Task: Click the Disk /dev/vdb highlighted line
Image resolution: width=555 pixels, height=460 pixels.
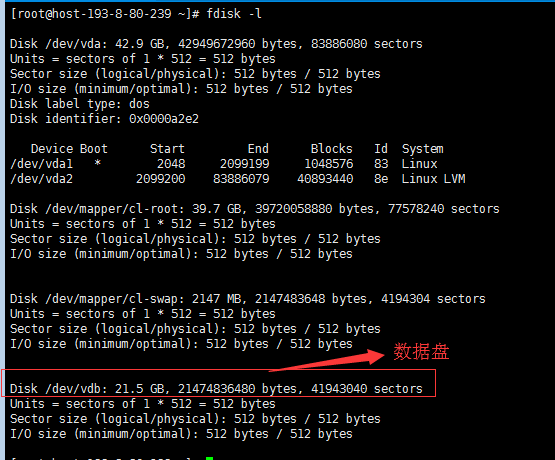Action: pos(216,389)
